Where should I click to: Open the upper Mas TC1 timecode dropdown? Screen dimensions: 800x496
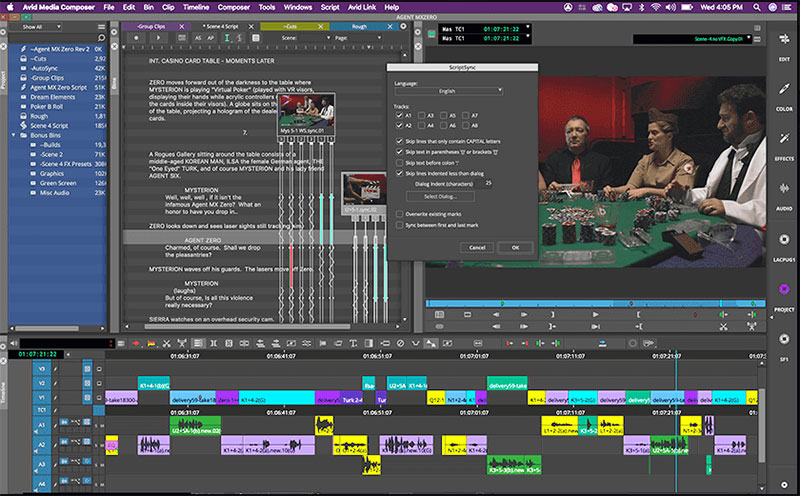point(528,28)
